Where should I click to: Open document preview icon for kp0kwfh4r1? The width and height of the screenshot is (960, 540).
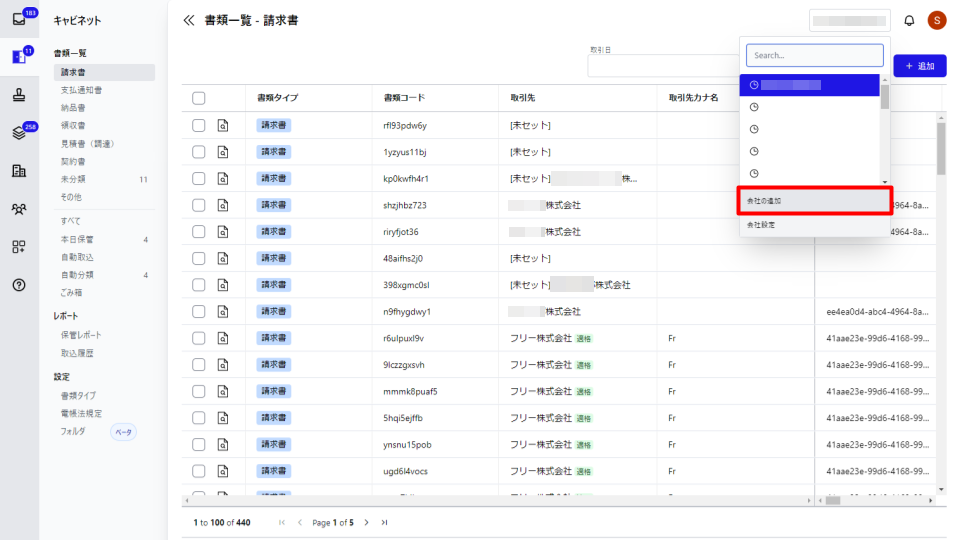click(223, 179)
